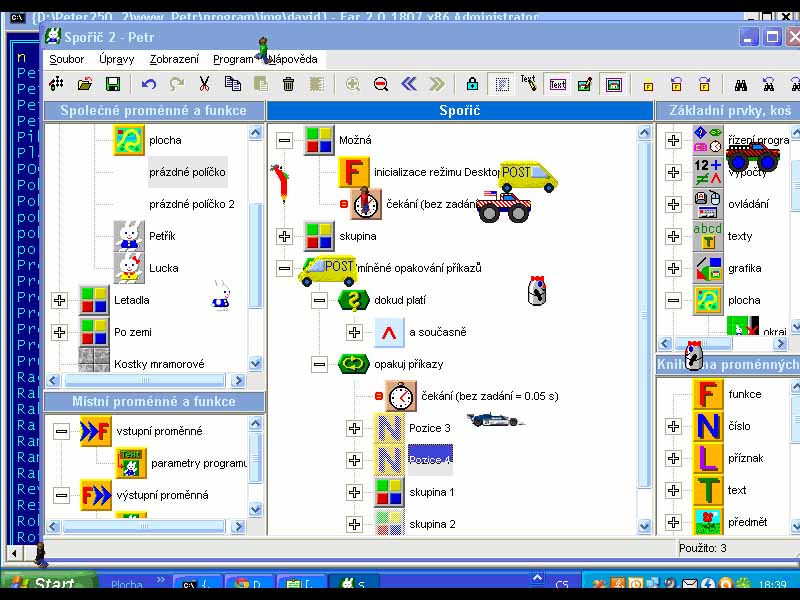The image size is (800, 600).
Task: Click the scissors Cut icon
Action: tap(204, 85)
